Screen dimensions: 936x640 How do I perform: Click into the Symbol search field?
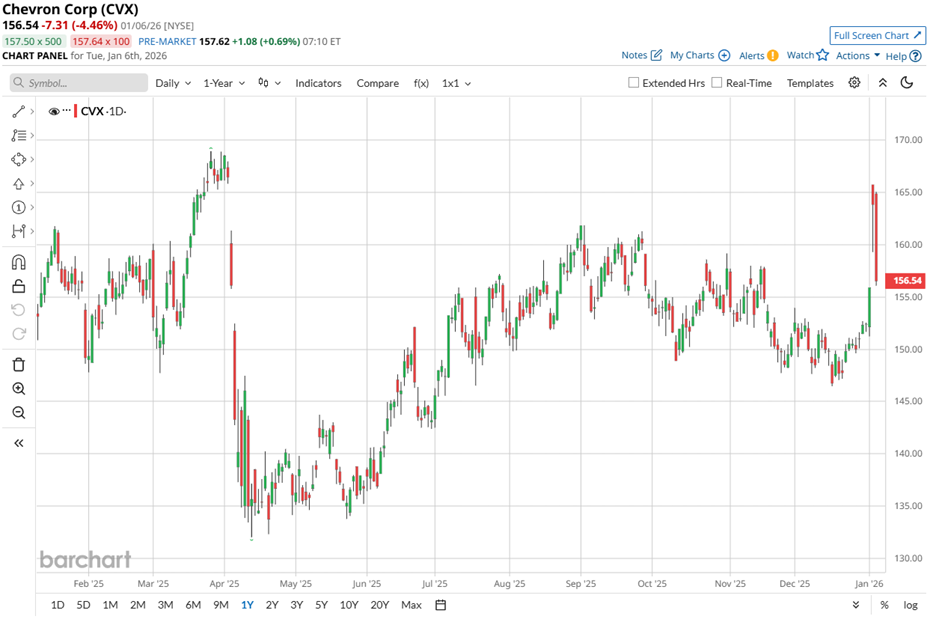(80, 83)
